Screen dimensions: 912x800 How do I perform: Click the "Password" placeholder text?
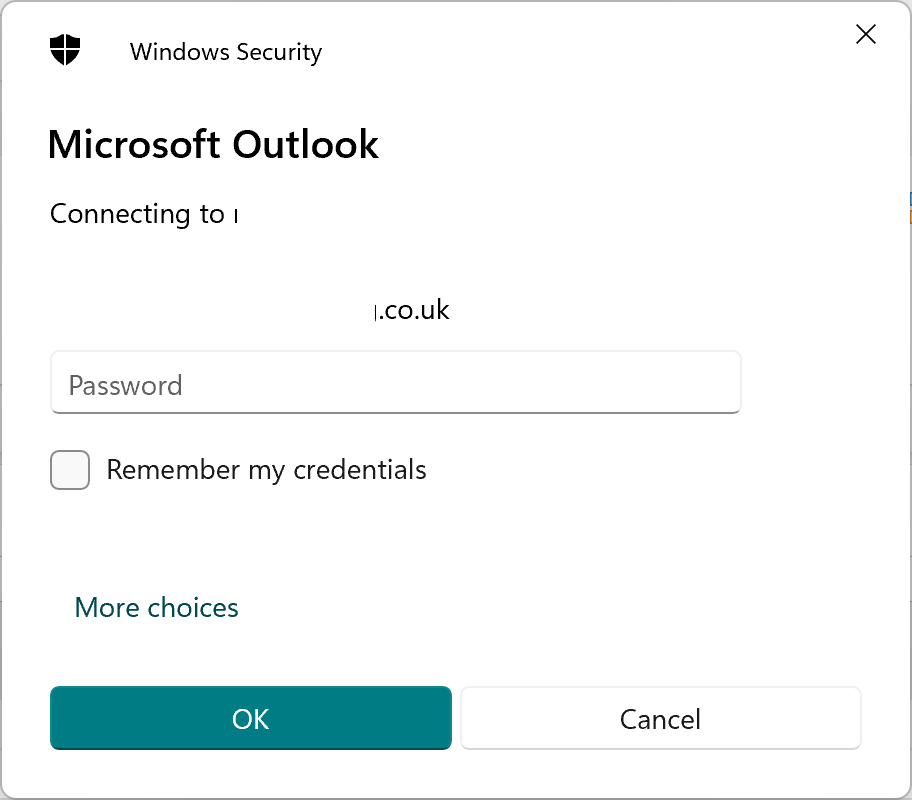pos(126,386)
